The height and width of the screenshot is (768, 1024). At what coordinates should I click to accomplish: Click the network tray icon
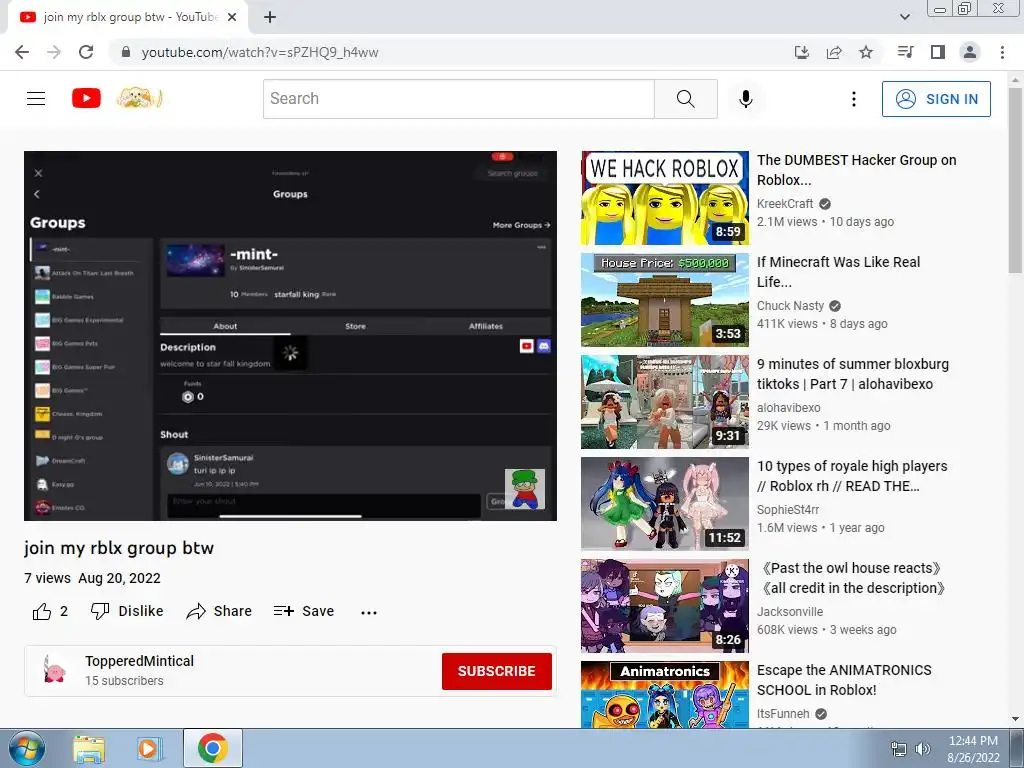(x=899, y=749)
